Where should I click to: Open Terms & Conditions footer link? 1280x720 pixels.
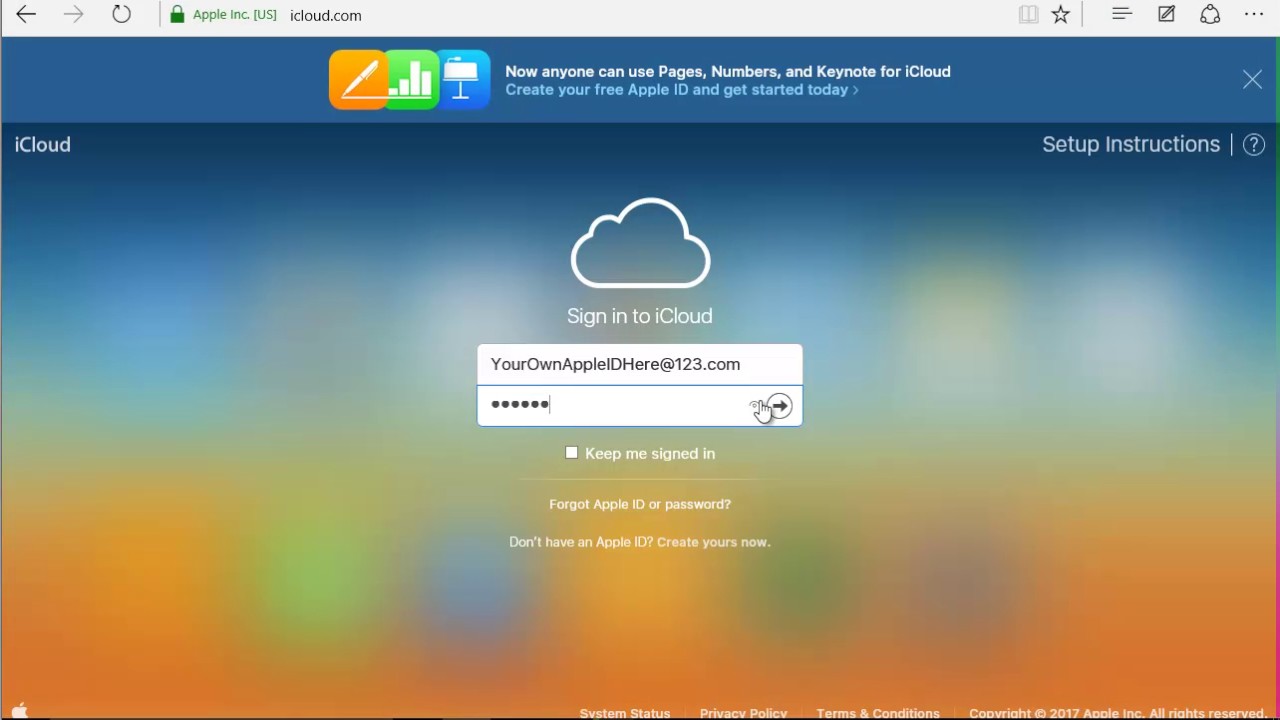(878, 713)
